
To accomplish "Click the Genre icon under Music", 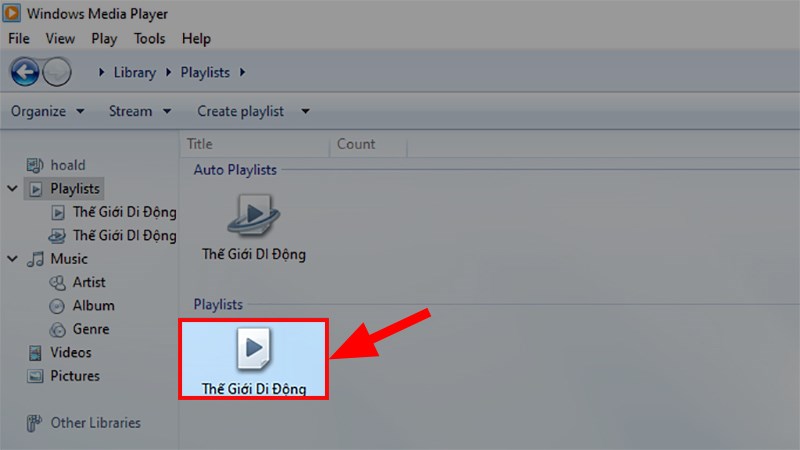I will tap(57, 329).
